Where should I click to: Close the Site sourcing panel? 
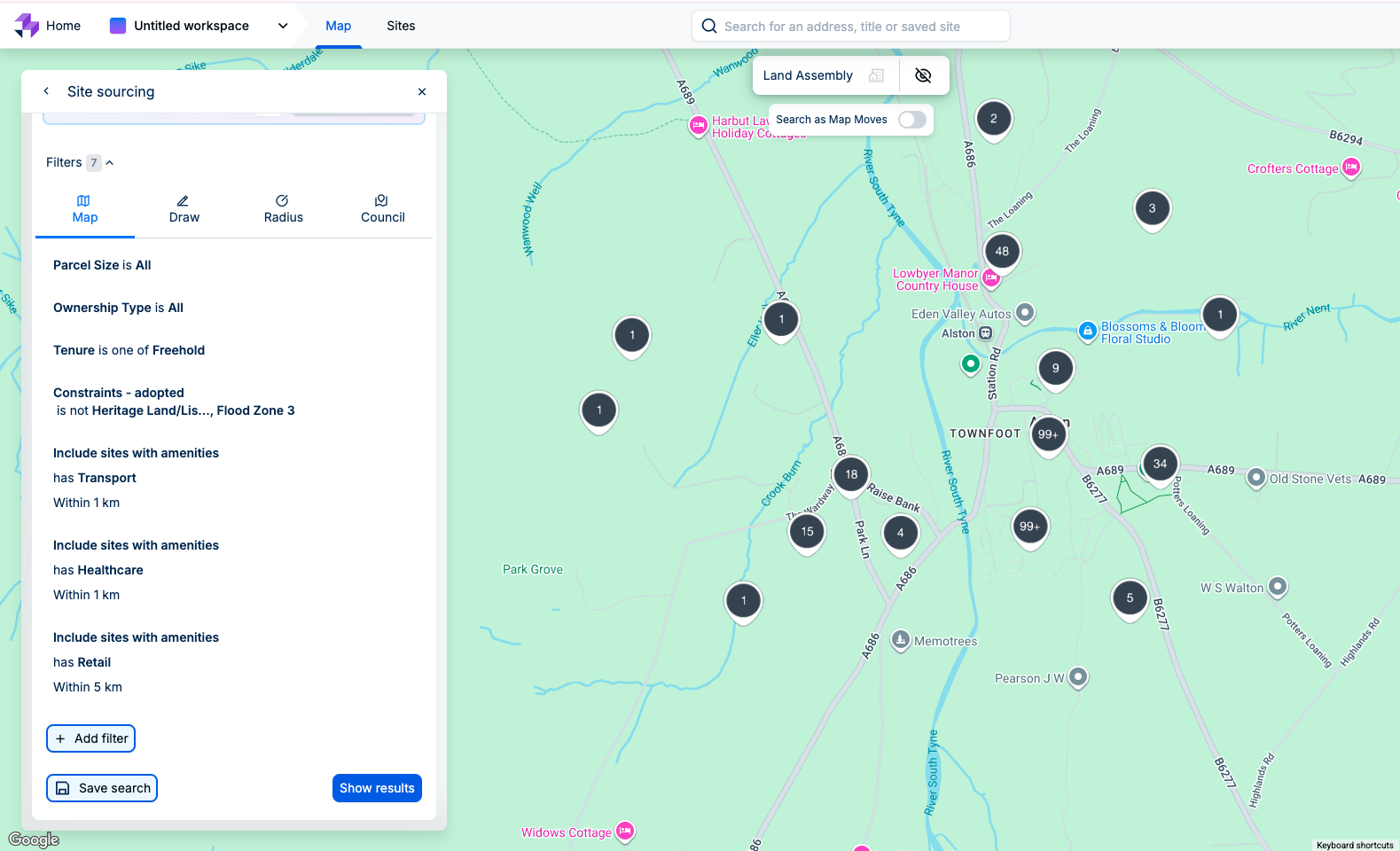click(422, 91)
